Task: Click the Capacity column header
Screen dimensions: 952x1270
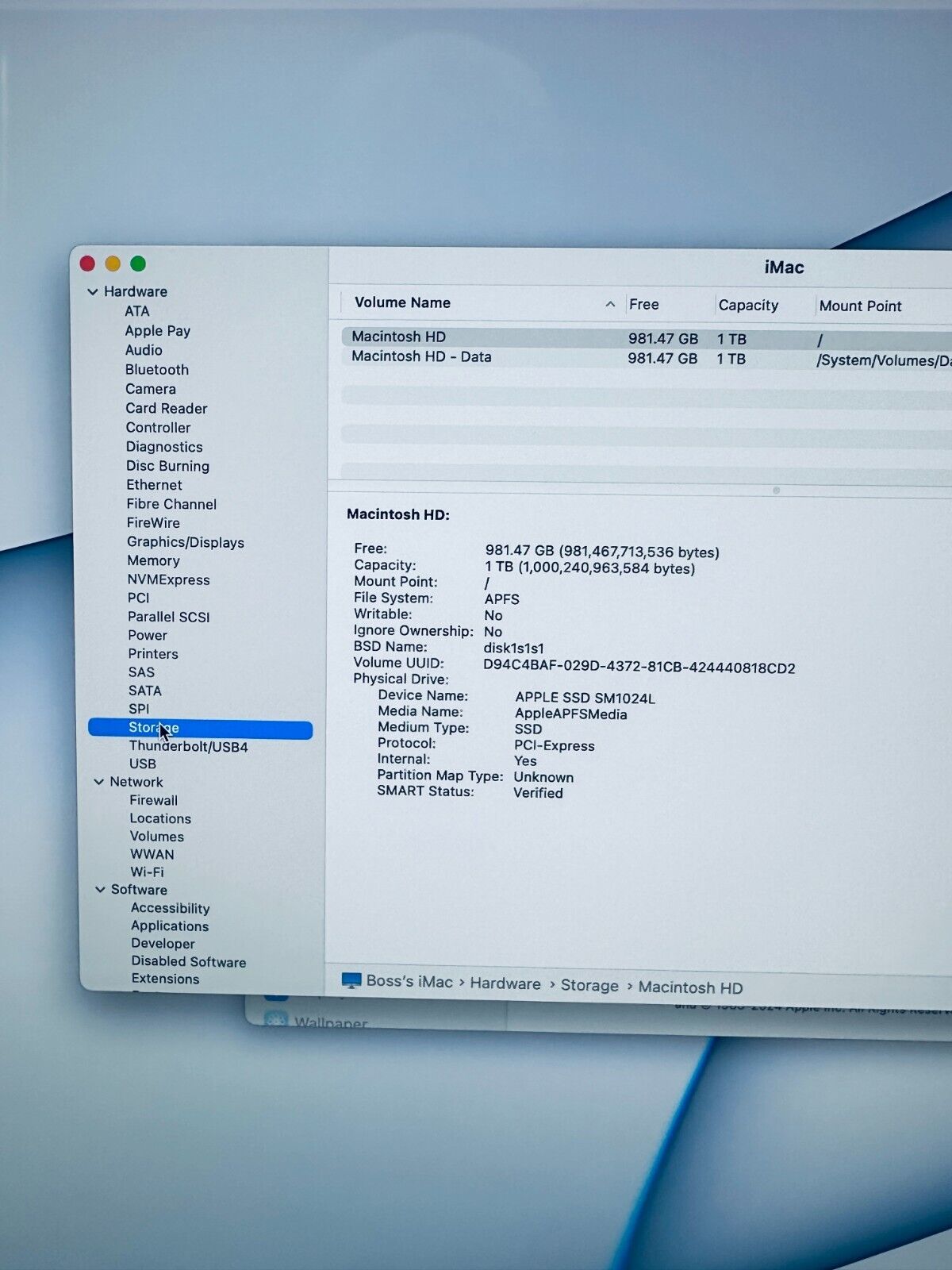Action: (x=748, y=306)
